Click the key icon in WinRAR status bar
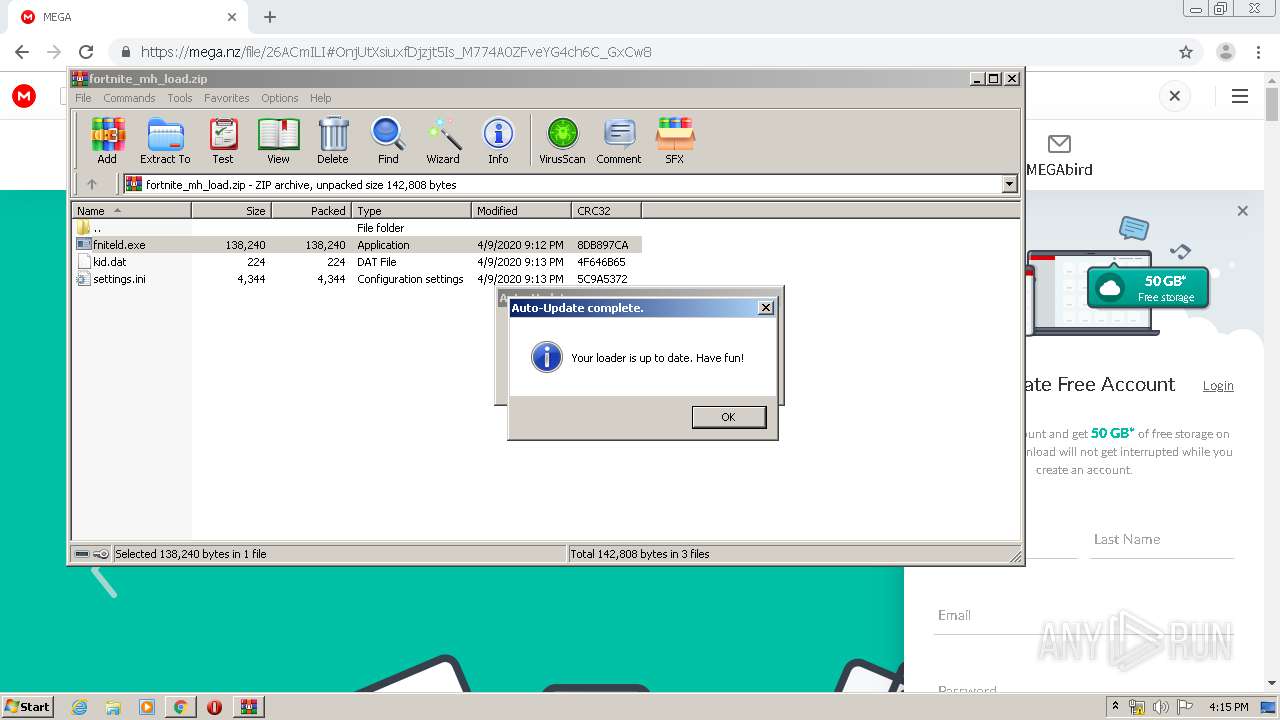The height and width of the screenshot is (720, 1280). tap(101, 554)
